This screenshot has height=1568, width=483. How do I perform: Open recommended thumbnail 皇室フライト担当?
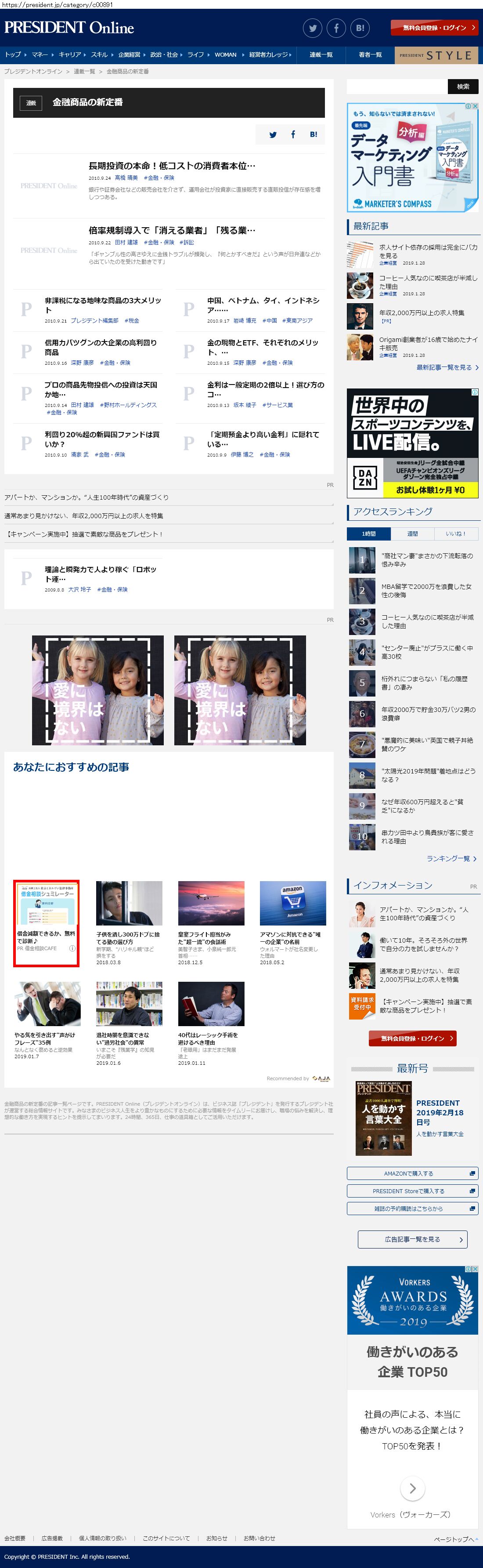point(211,903)
